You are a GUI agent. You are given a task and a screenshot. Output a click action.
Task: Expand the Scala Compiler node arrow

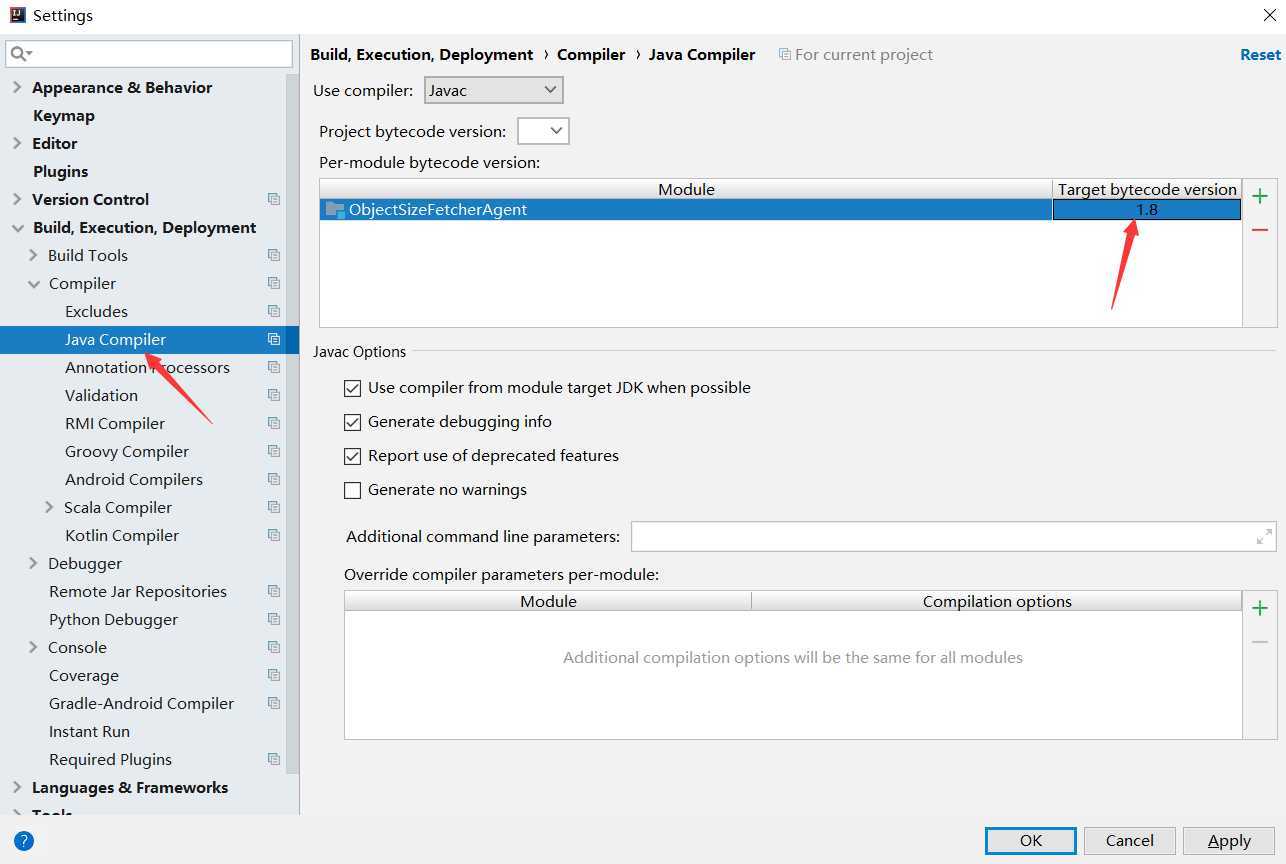click(x=49, y=507)
